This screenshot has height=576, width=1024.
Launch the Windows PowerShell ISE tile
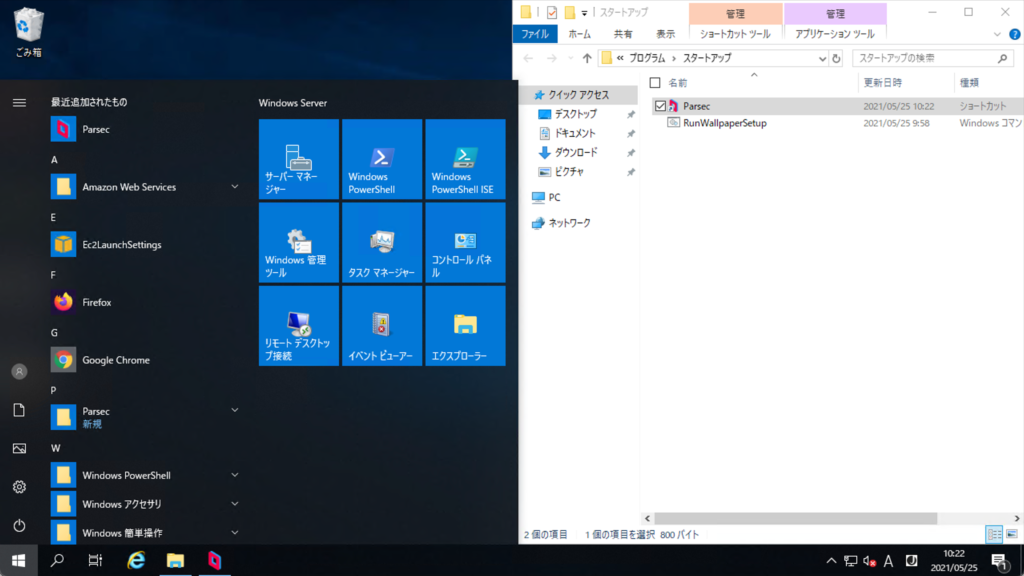465,159
